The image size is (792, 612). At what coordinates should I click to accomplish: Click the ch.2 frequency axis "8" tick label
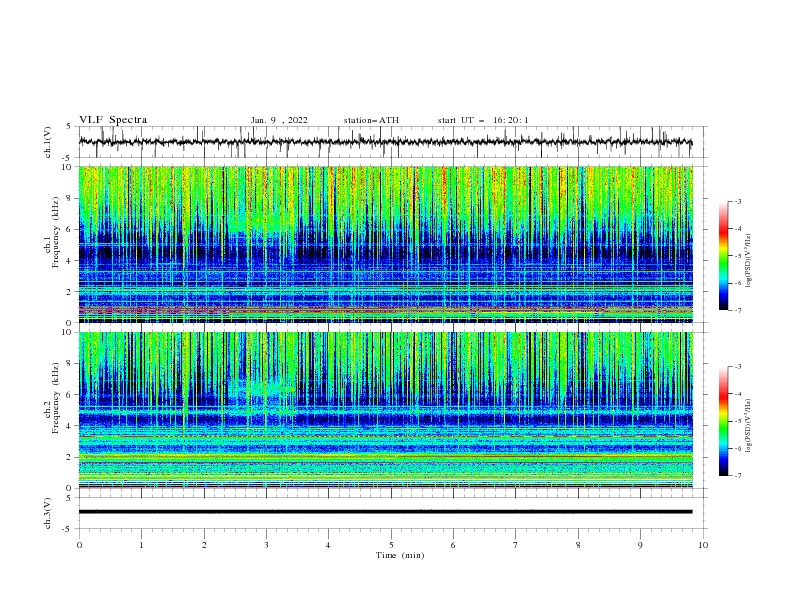click(70, 364)
